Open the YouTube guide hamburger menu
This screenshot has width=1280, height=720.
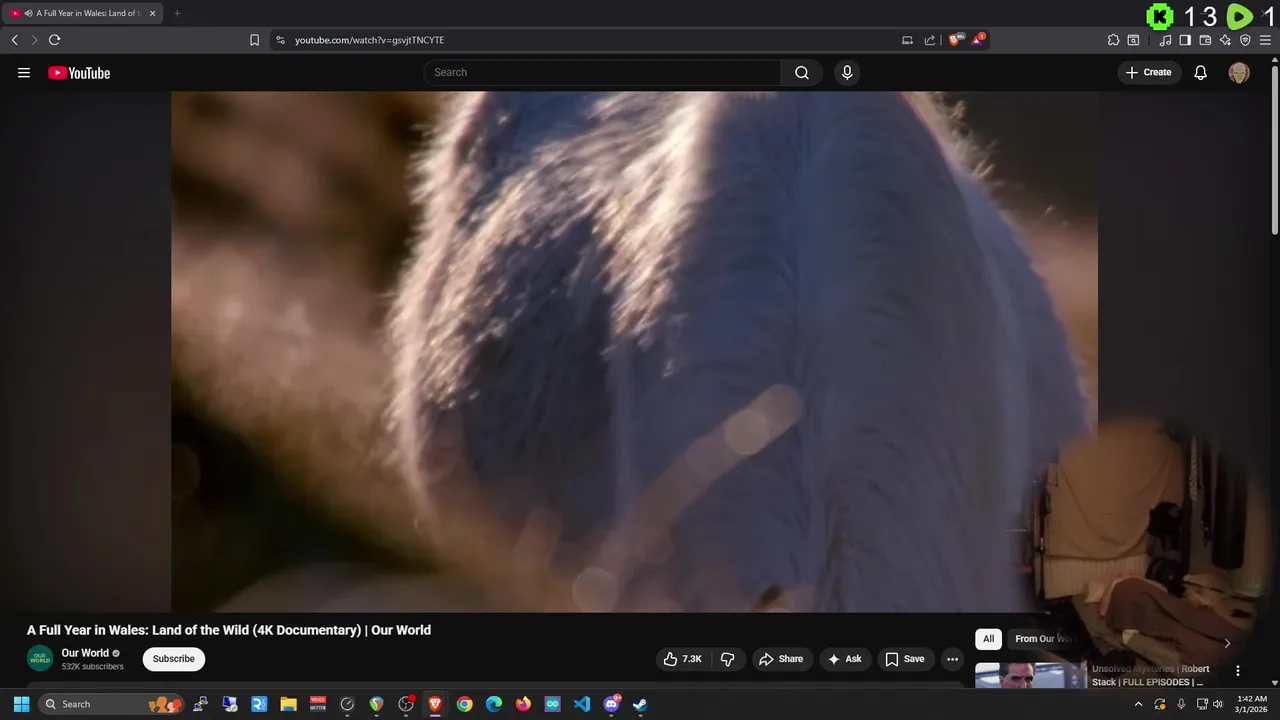point(24,72)
